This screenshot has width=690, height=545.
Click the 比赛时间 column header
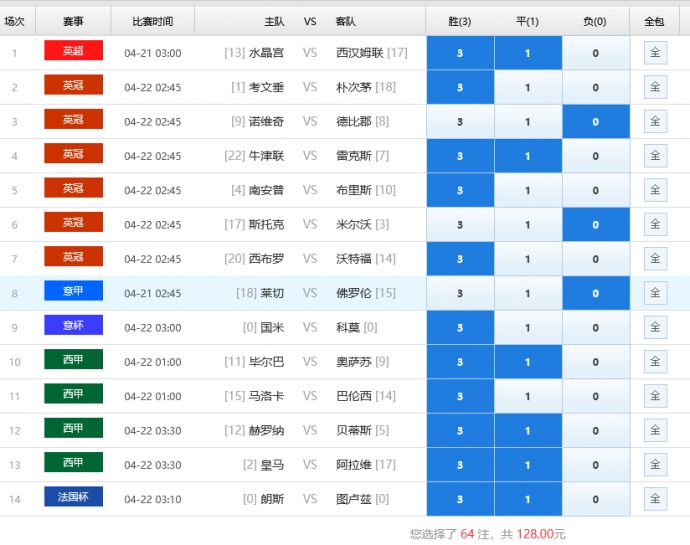(x=152, y=21)
